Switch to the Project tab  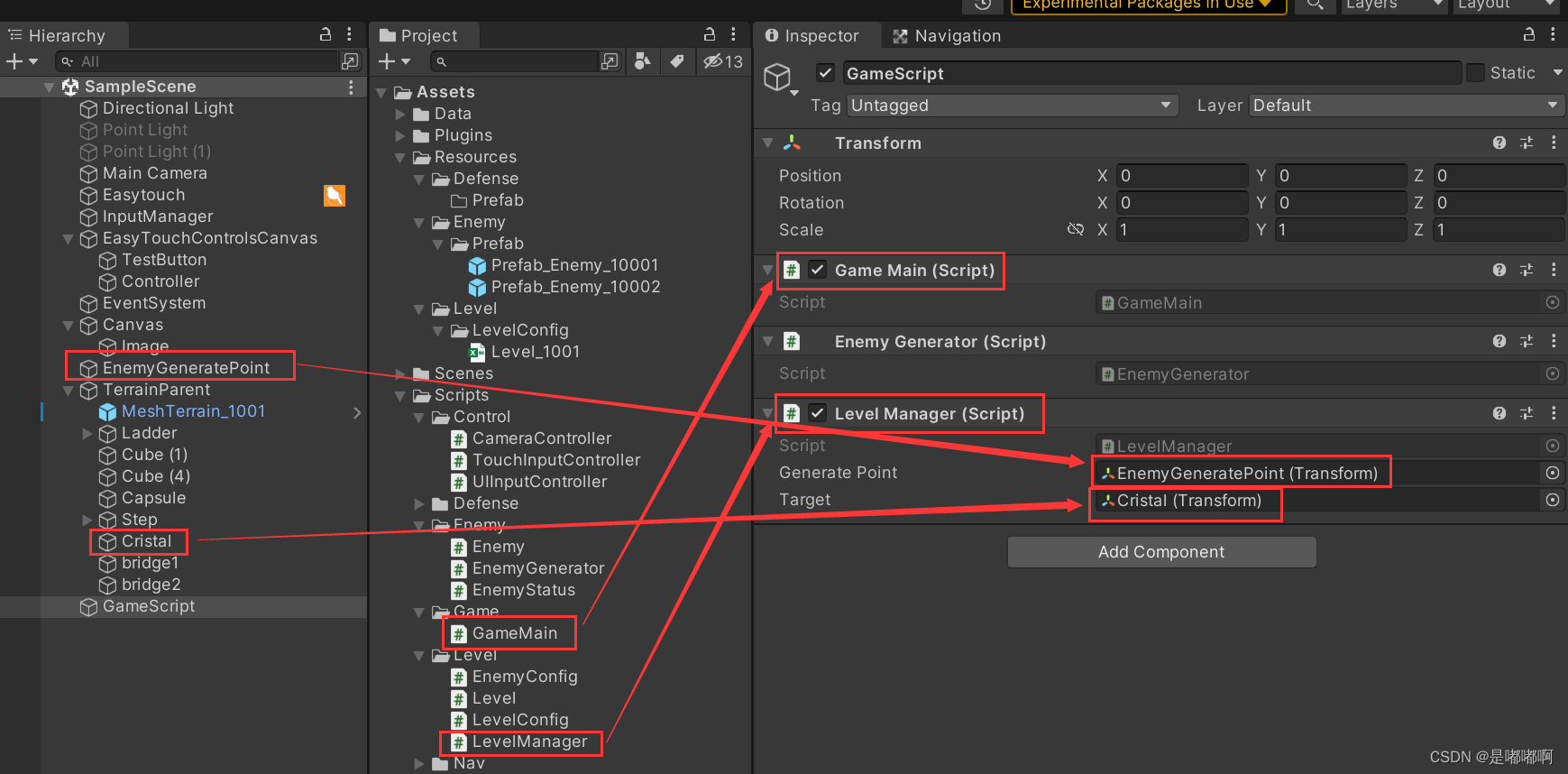tap(426, 35)
